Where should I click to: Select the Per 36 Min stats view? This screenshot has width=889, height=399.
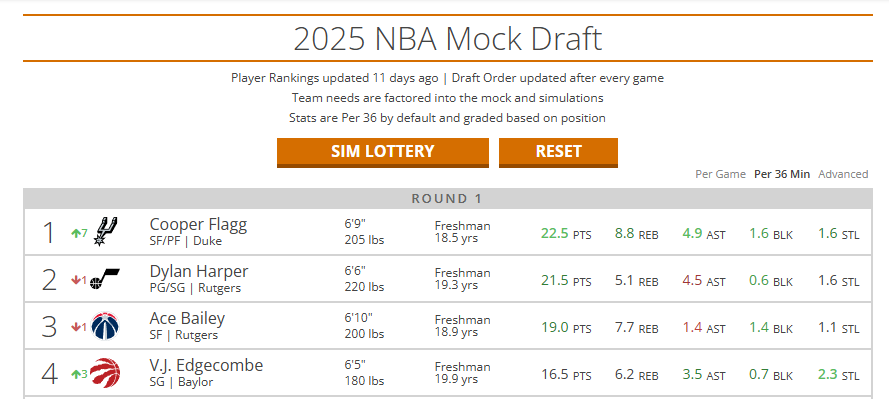(782, 175)
